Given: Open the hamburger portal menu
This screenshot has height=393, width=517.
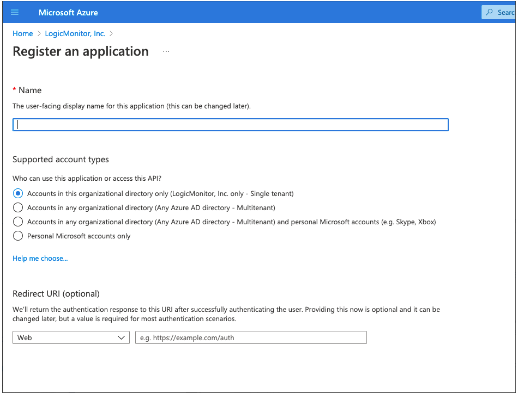Looking at the screenshot, I should [15, 13].
